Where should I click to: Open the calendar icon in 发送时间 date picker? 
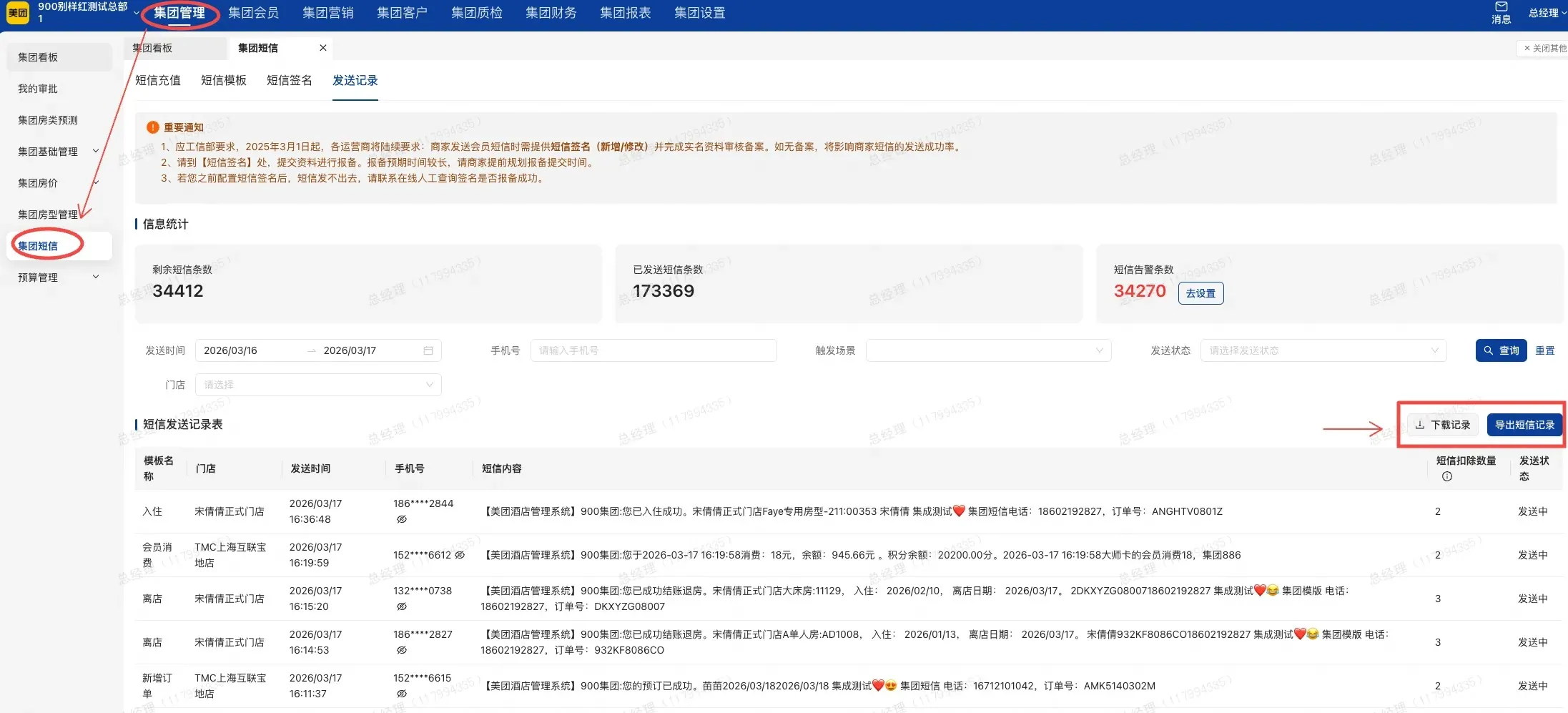coord(428,350)
